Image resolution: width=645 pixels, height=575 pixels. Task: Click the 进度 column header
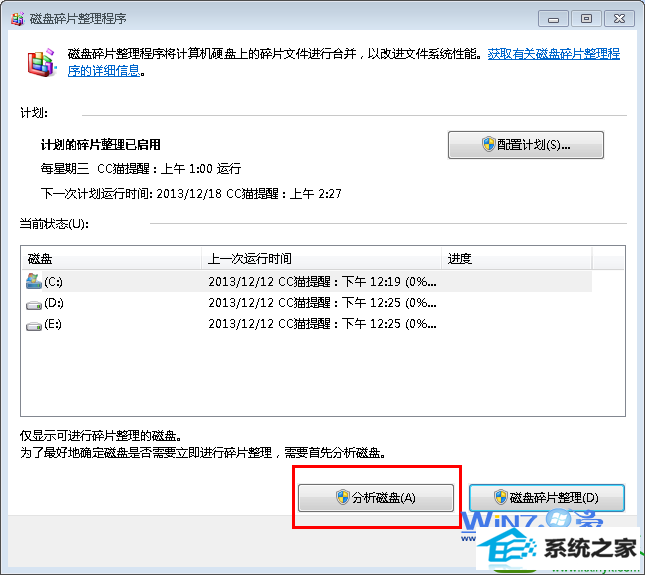(x=516, y=258)
